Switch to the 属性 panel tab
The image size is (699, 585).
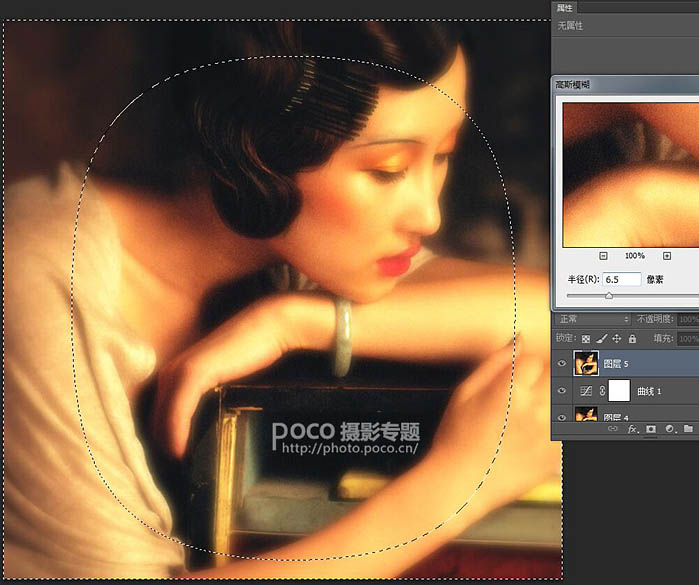564,7
